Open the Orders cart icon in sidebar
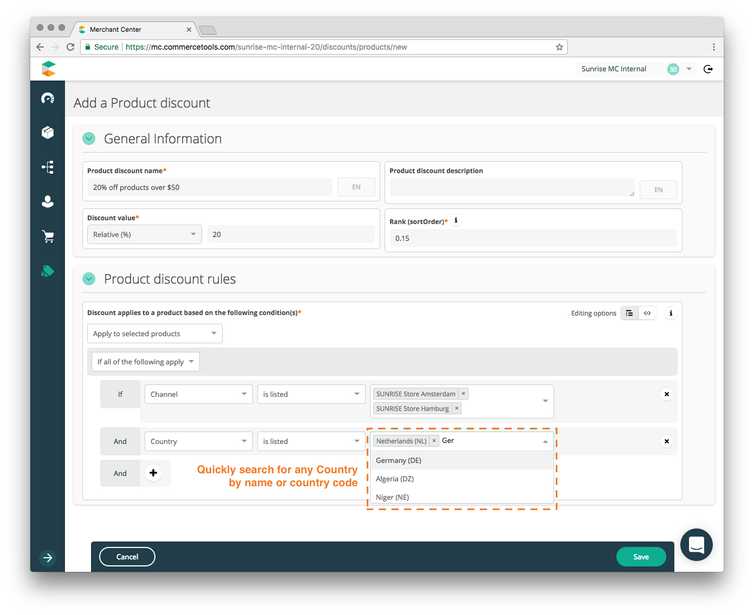Image resolution: width=754 pixels, height=615 pixels. [x=47, y=237]
